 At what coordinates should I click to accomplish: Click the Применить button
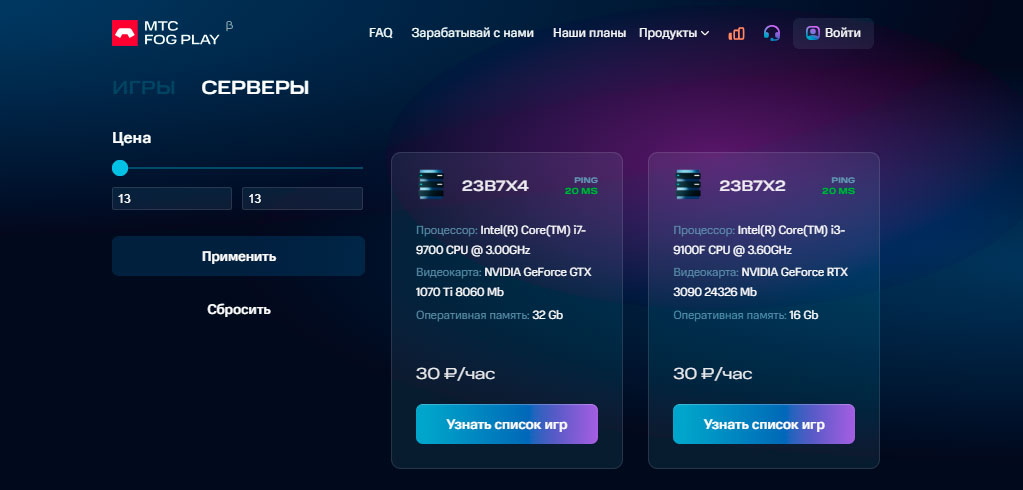238,256
